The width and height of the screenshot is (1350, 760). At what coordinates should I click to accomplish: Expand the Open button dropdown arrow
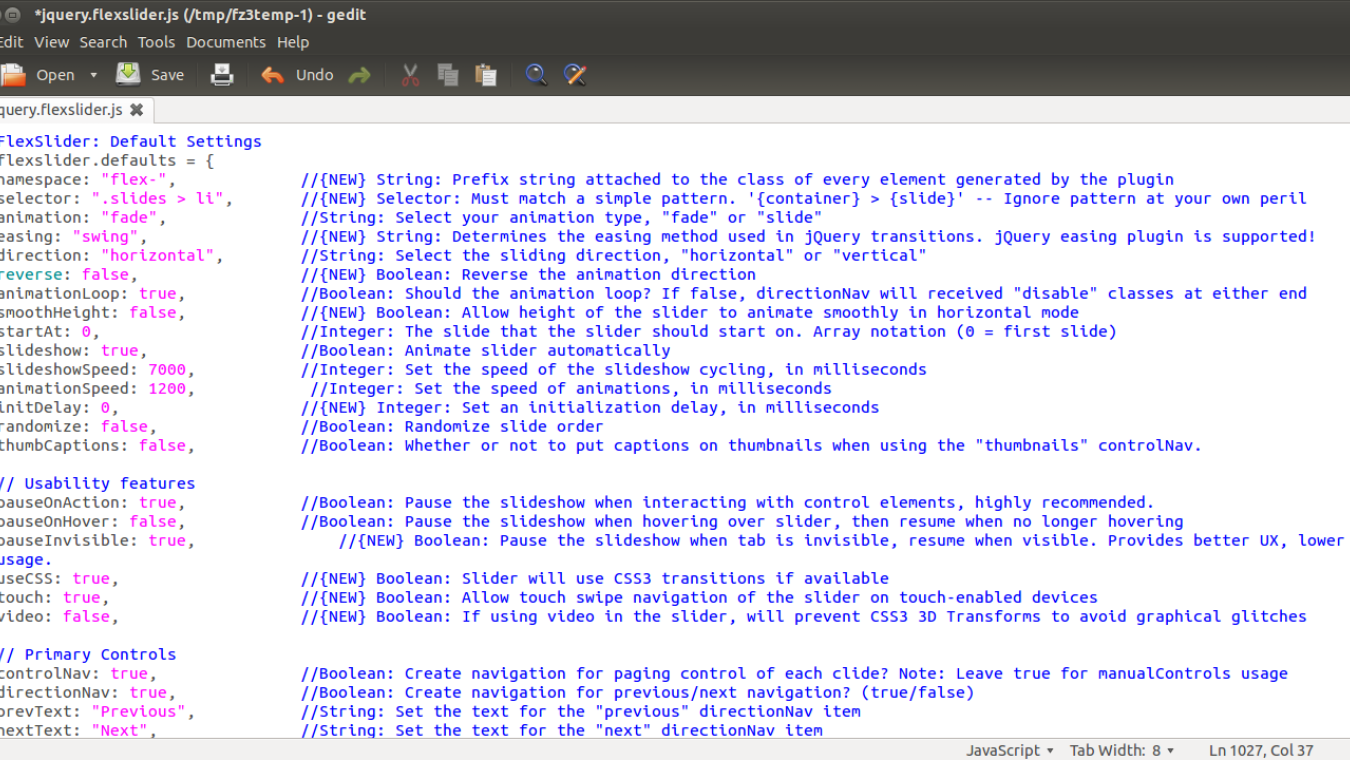click(x=93, y=74)
